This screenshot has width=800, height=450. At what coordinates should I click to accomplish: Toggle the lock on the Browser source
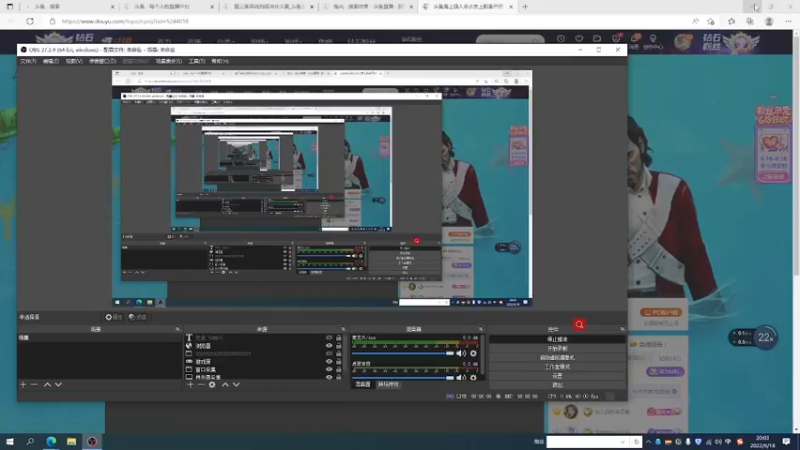(339, 345)
